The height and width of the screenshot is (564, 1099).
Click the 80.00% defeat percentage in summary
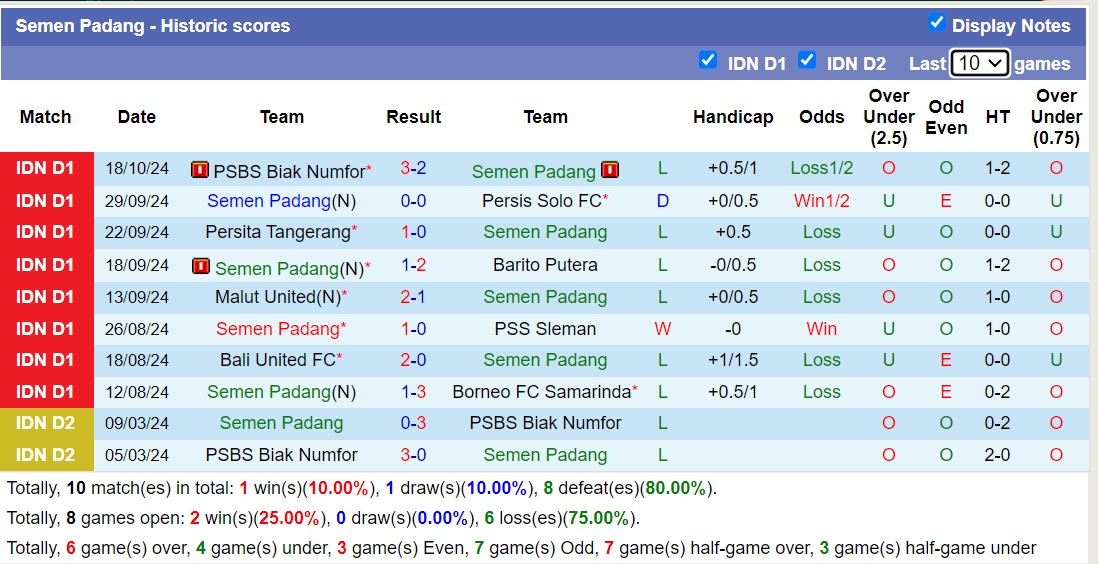[676, 488]
